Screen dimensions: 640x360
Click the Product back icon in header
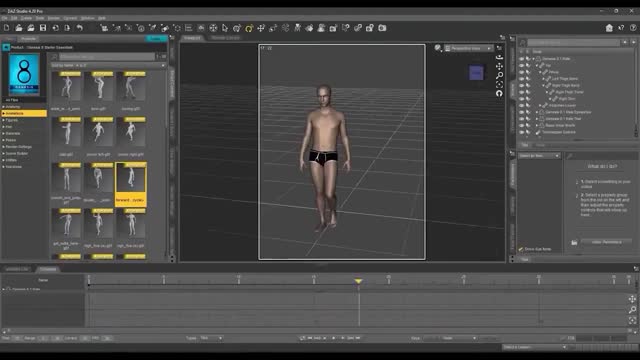click(6, 47)
